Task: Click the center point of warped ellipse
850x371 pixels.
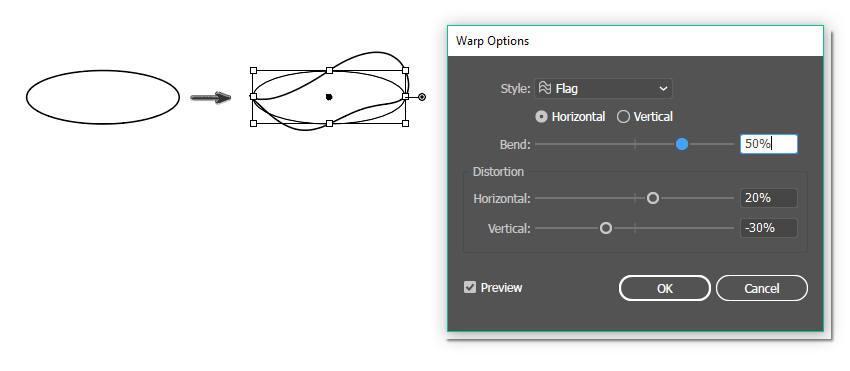Action: tap(329, 97)
